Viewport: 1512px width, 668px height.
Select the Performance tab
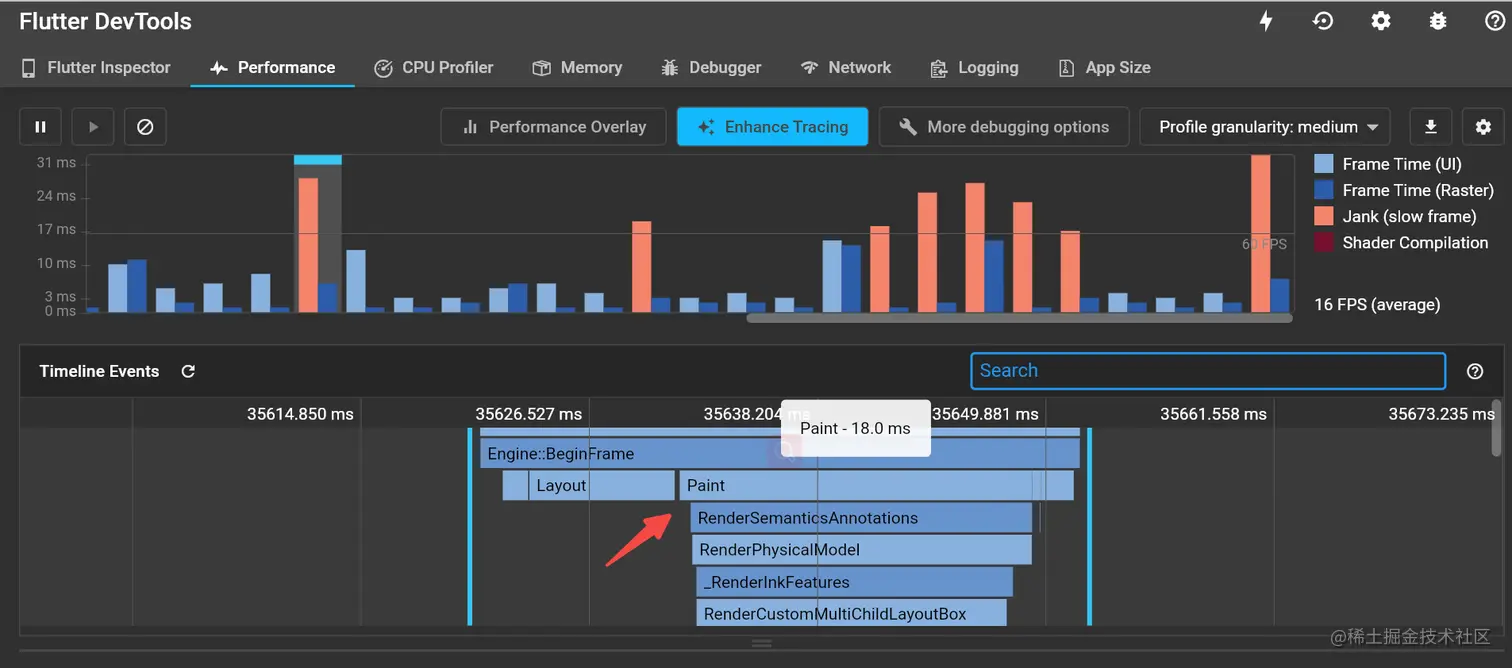[x=273, y=67]
